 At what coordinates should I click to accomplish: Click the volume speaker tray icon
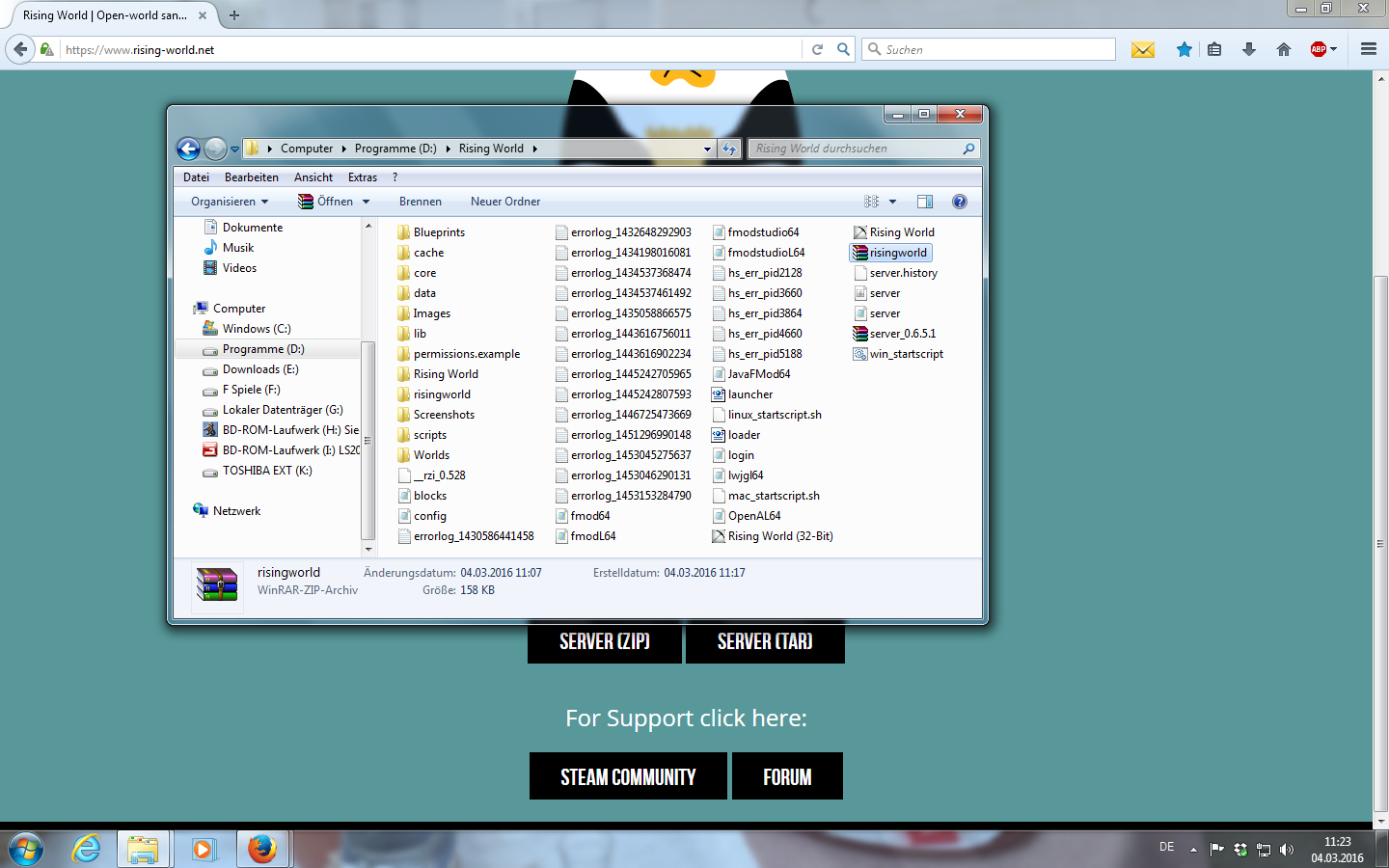click(1286, 850)
